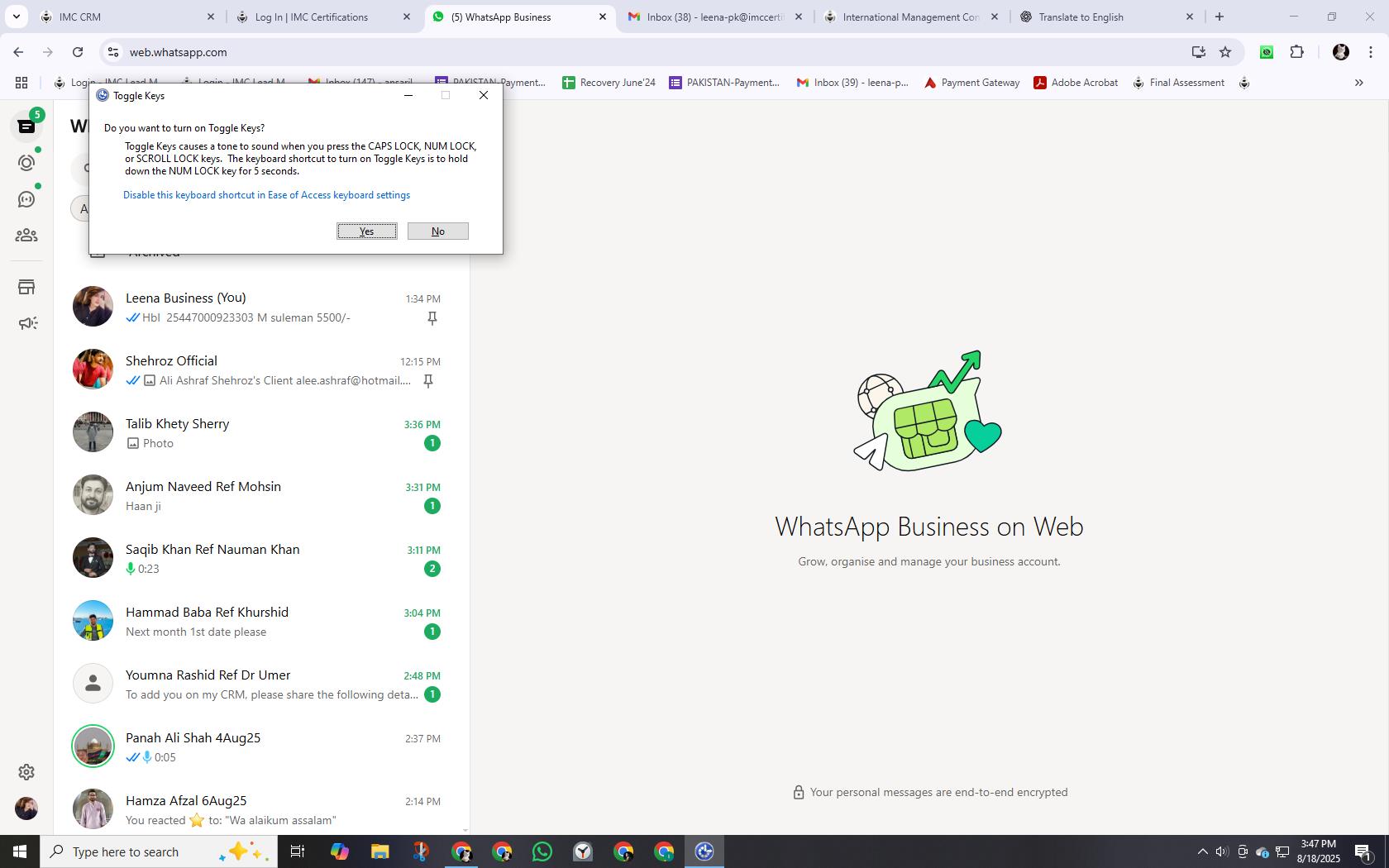The width and height of the screenshot is (1389, 868).
Task: Click unread badge on Saqib Khan chat
Action: [432, 569]
